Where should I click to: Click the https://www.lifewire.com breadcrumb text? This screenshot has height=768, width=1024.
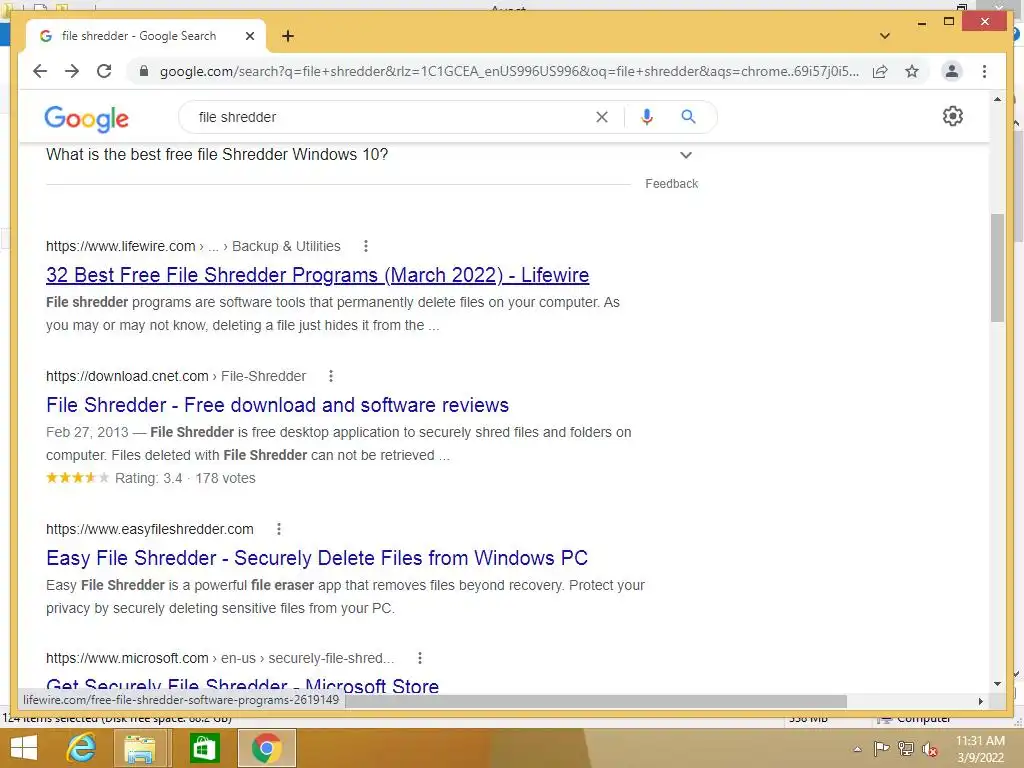pos(121,246)
